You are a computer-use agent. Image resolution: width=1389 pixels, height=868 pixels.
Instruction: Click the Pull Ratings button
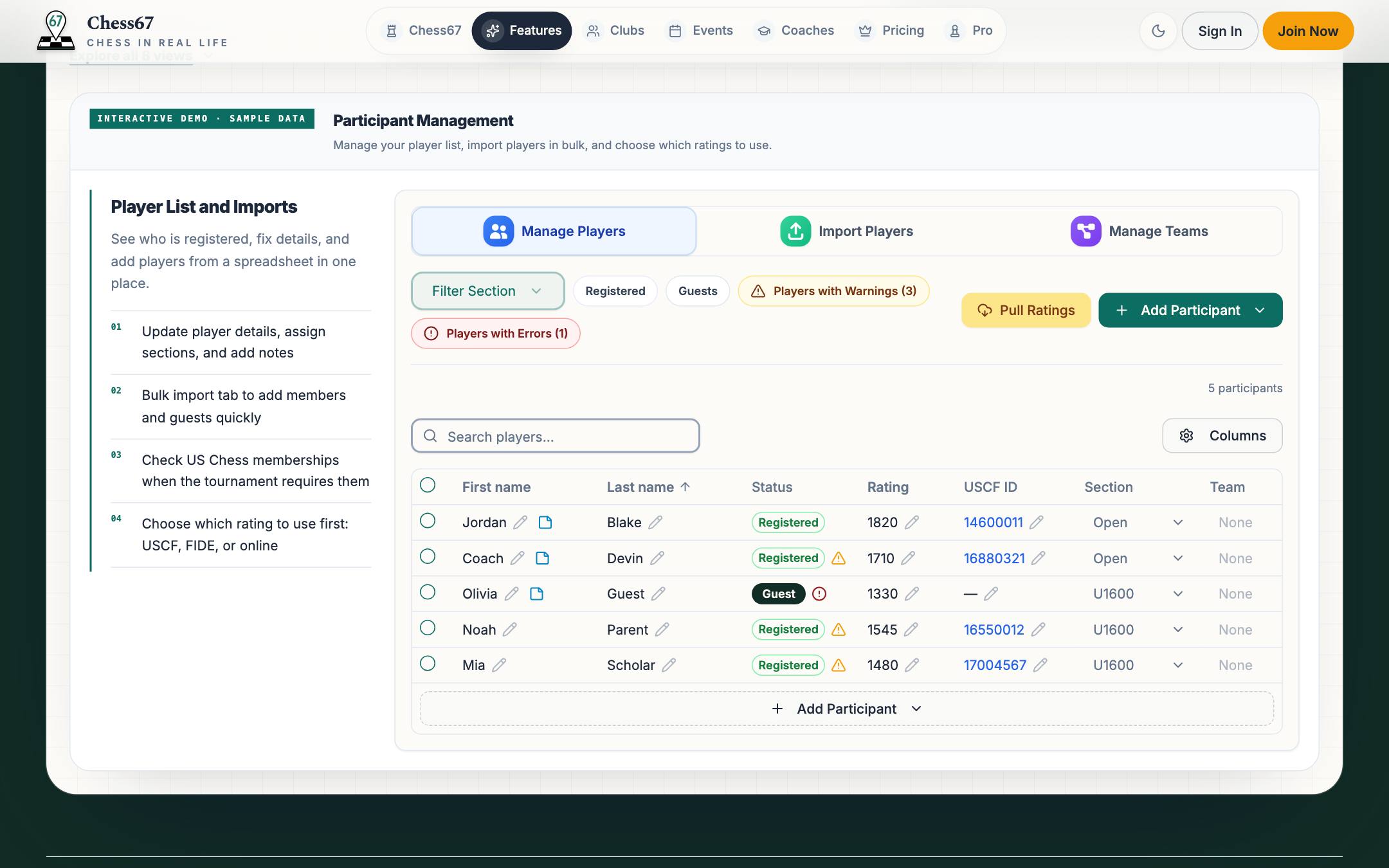(x=1026, y=311)
